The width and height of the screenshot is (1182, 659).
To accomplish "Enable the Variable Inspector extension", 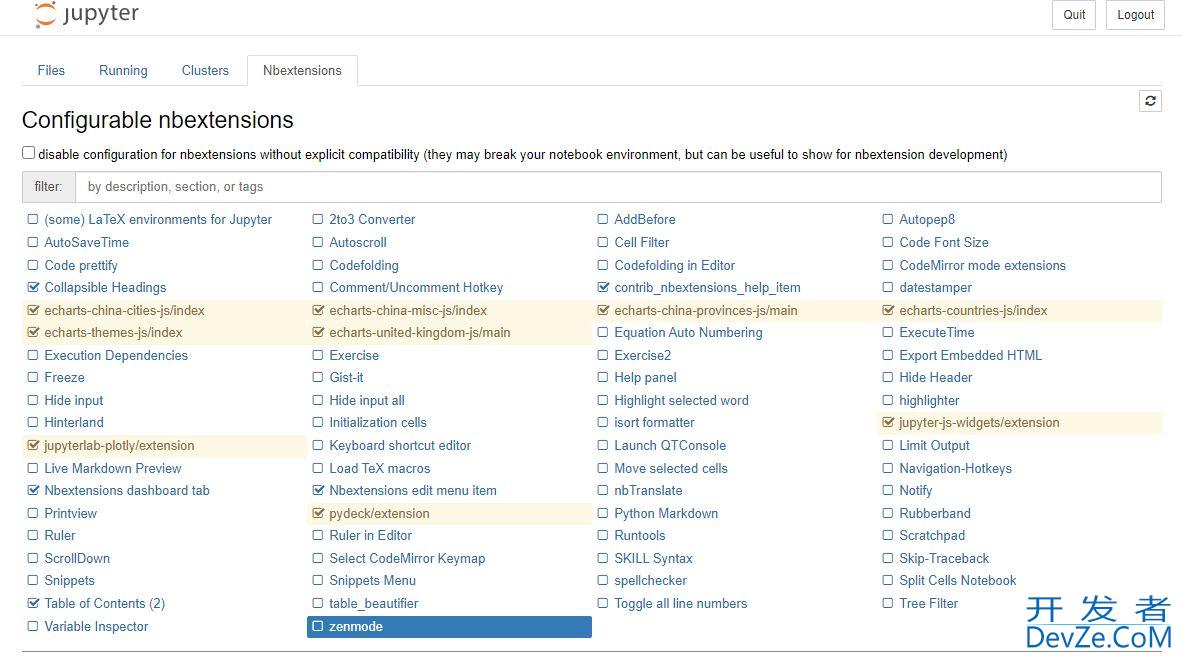I will (33, 626).
